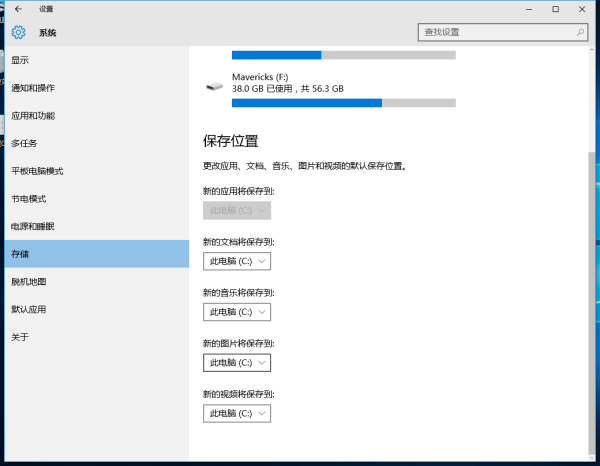Select 应用和功能 in the sidebar

[x=97, y=116]
